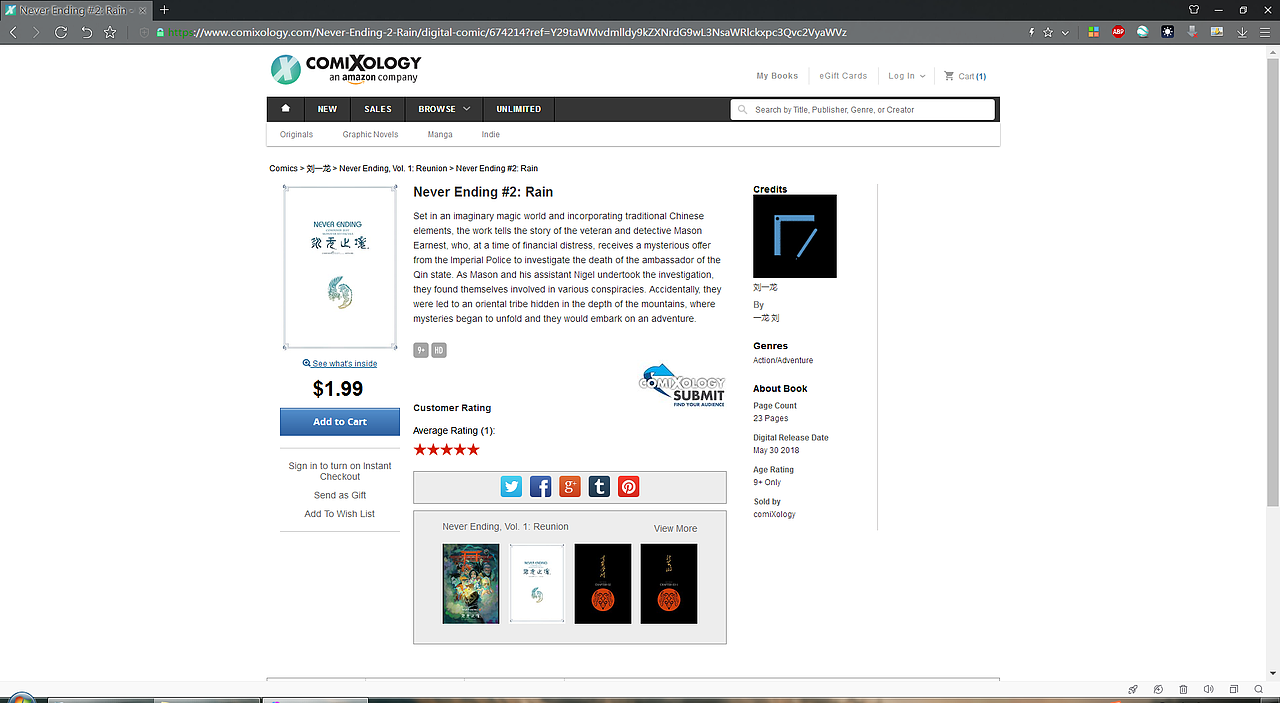Open a new browser tab
Screen dimensions: 1280x703
tap(164, 10)
